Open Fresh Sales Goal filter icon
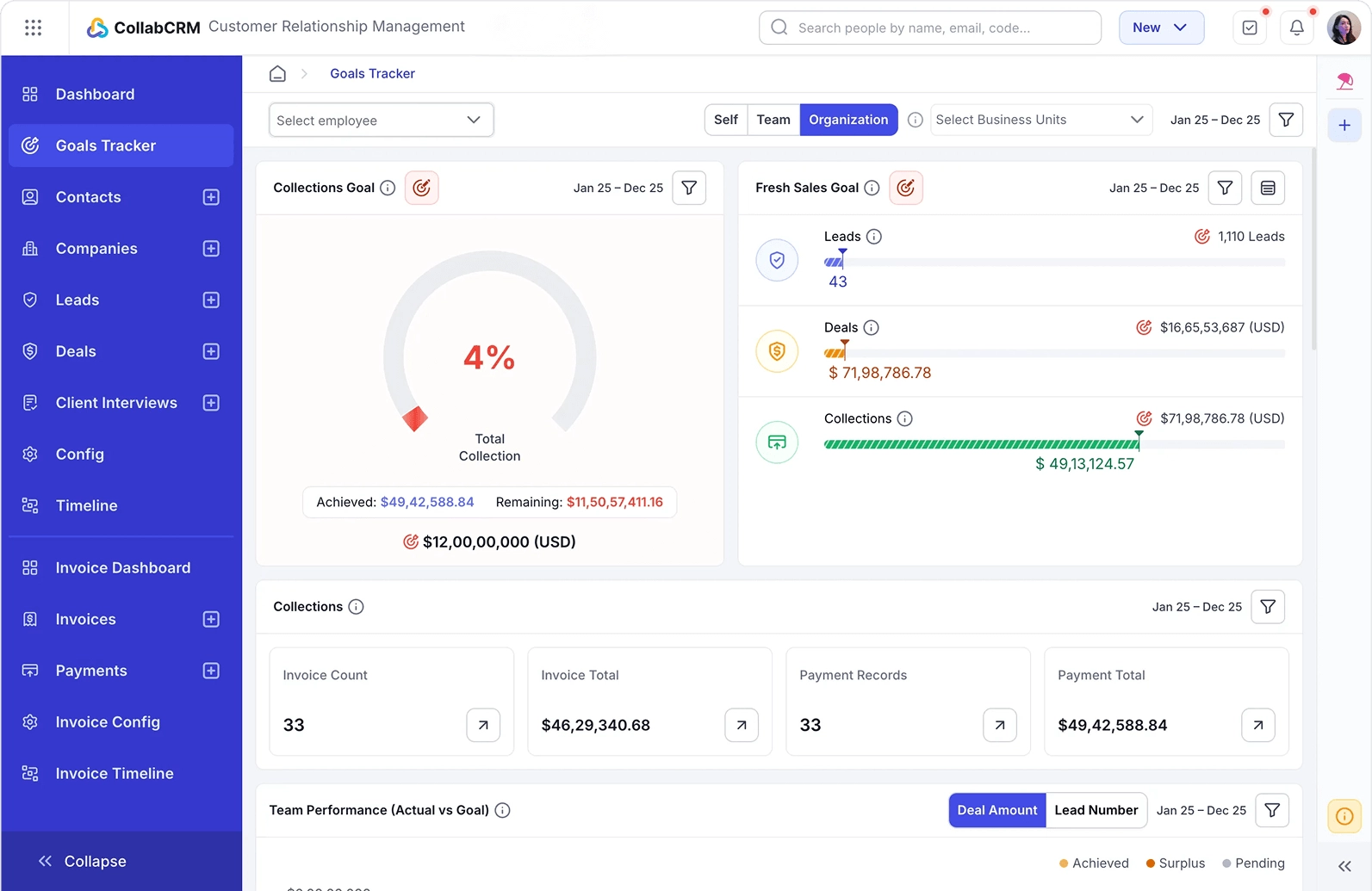 pyautogui.click(x=1225, y=188)
